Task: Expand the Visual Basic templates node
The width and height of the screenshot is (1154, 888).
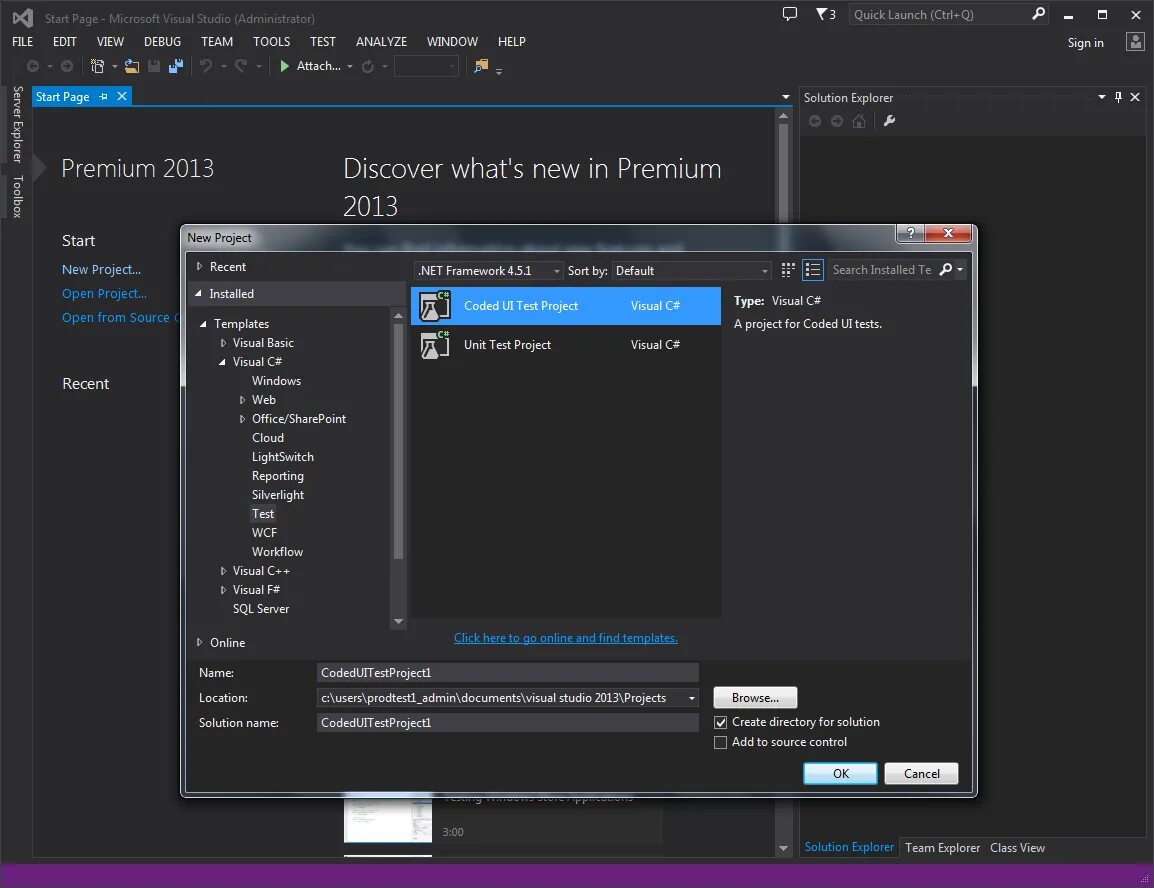Action: coord(223,343)
